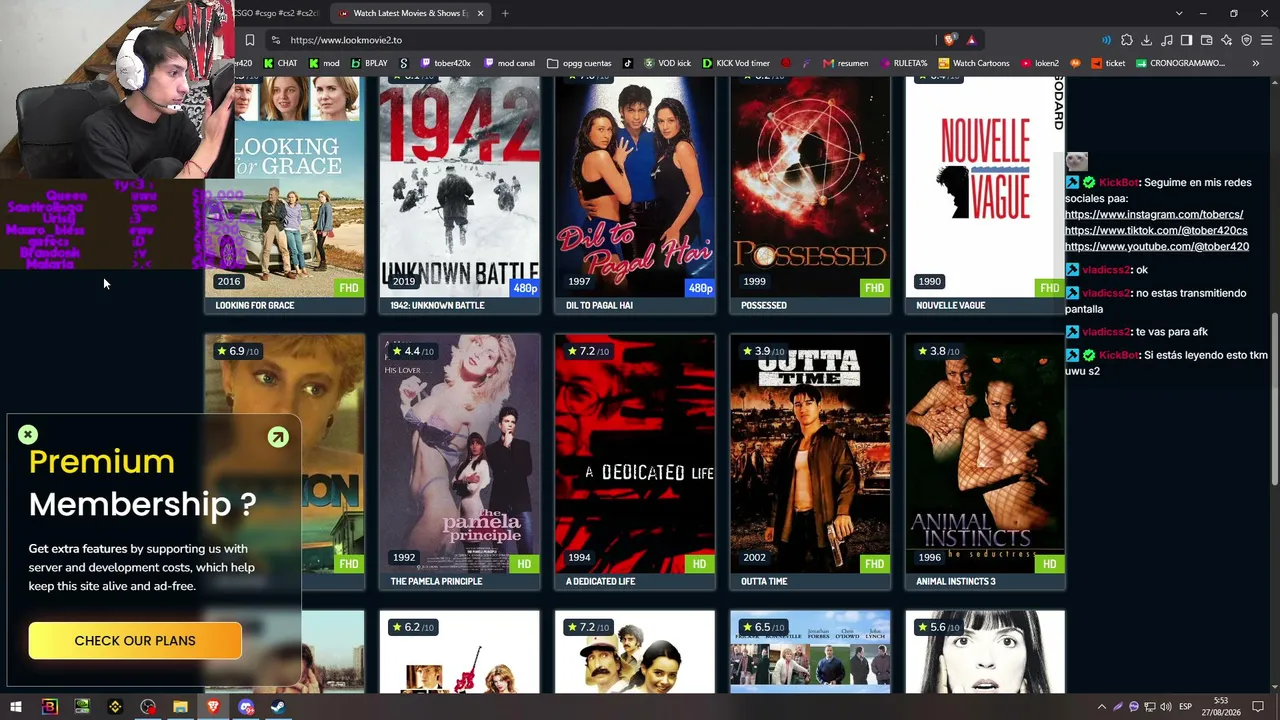Close the Premium Membership popup
The width and height of the screenshot is (1280, 720).
28,435
